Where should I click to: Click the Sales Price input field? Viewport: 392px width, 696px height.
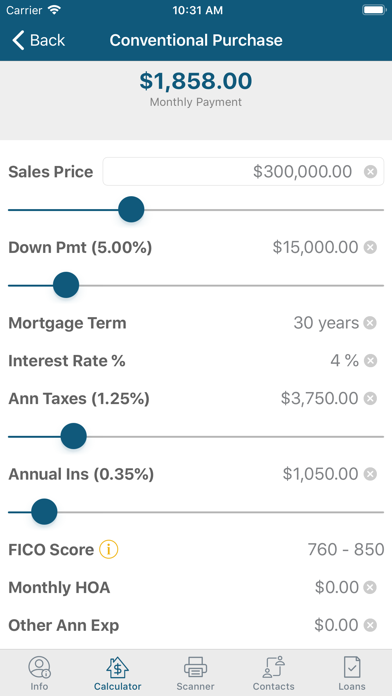pos(243,171)
